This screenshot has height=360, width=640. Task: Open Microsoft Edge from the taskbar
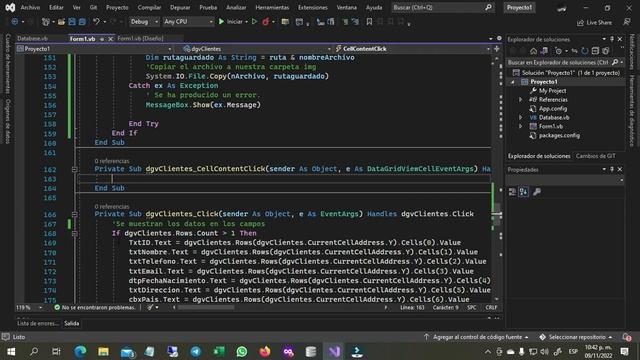(80, 351)
